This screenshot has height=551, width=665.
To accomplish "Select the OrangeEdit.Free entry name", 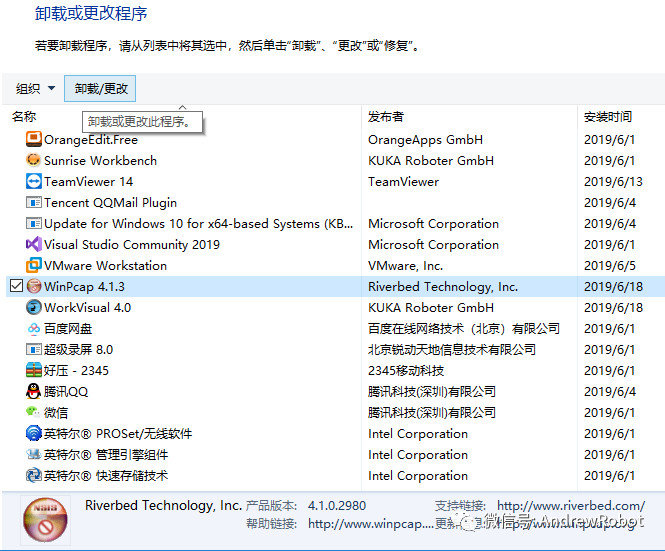I will pos(91,140).
